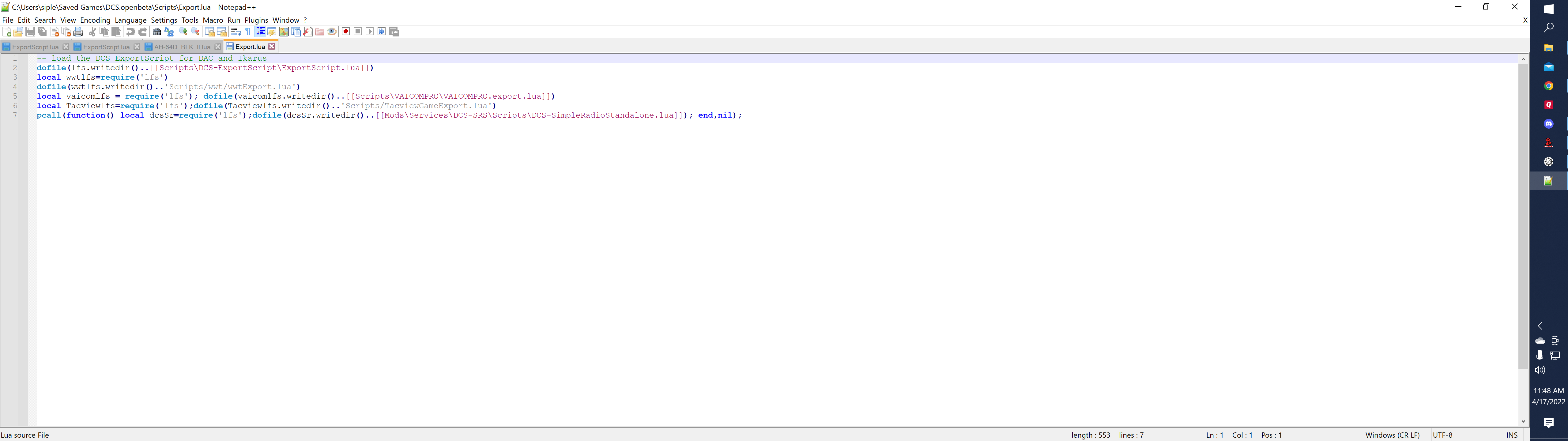The width and height of the screenshot is (1568, 441).
Task: Toggle the Function List panel
Action: [x=308, y=32]
